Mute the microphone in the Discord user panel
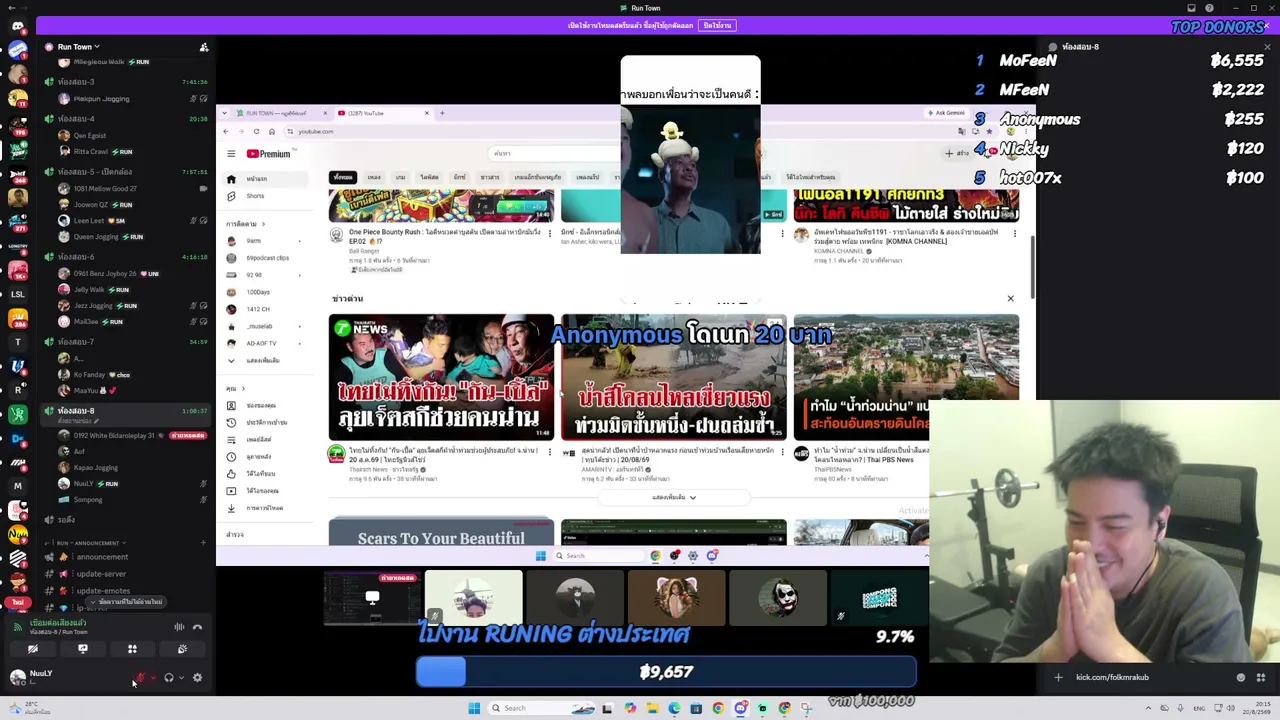The height and width of the screenshot is (720, 1280). (x=140, y=678)
